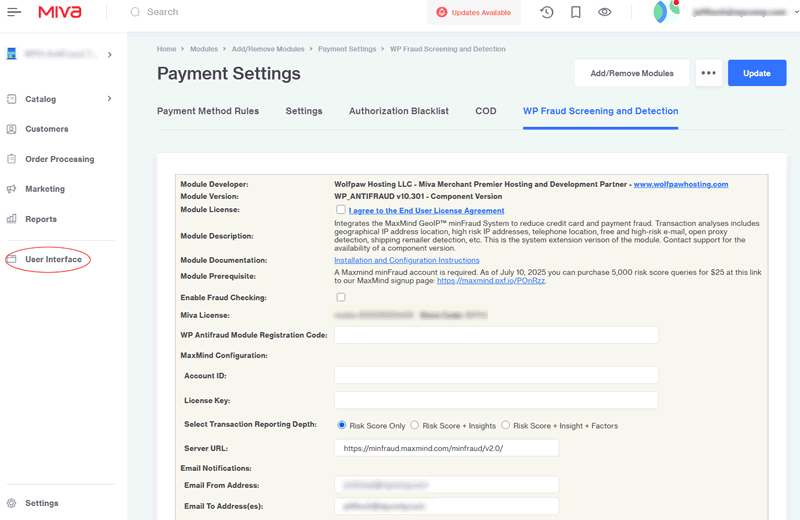Image resolution: width=800 pixels, height=520 pixels.
Task: Click the License Key field
Action: click(x=496, y=400)
